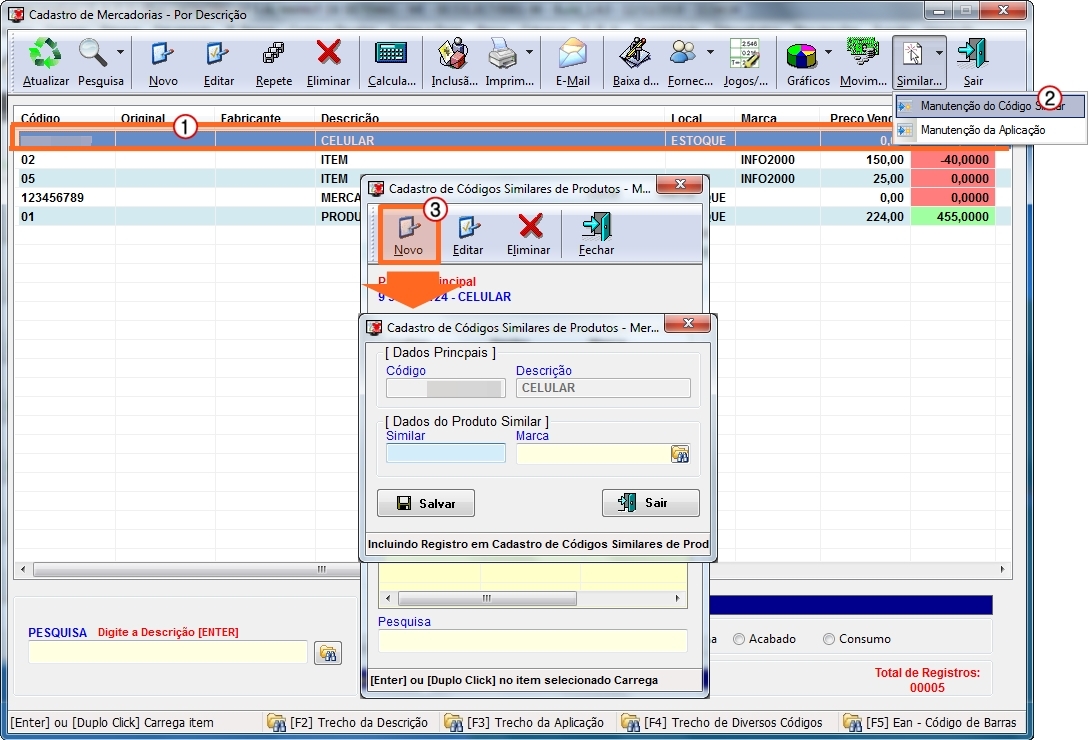This screenshot has width=1088, height=740.
Task: Choose Manutenção do Código Similar menu item
Action: coord(990,106)
